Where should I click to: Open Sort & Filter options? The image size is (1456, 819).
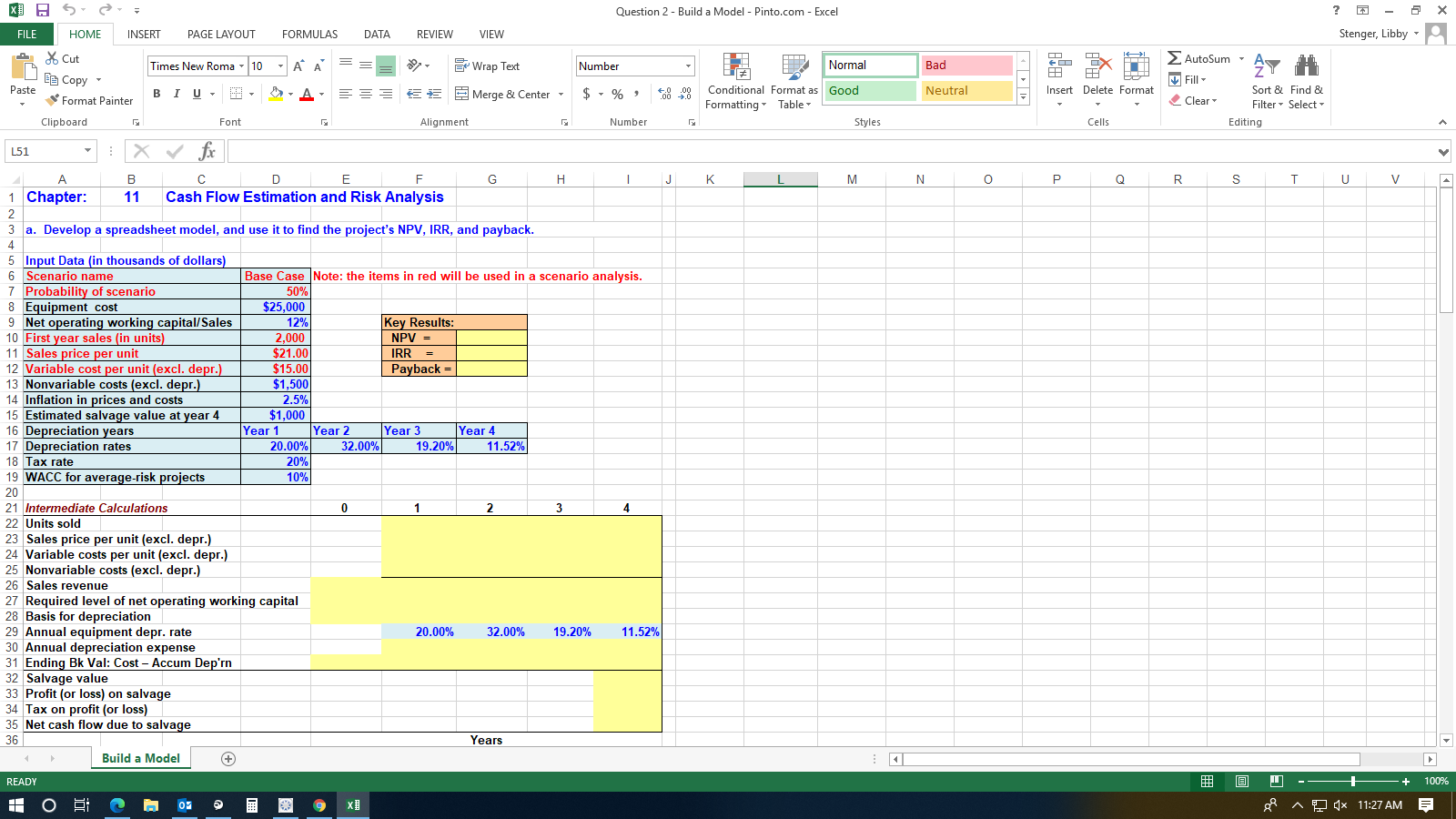pyautogui.click(x=1267, y=81)
